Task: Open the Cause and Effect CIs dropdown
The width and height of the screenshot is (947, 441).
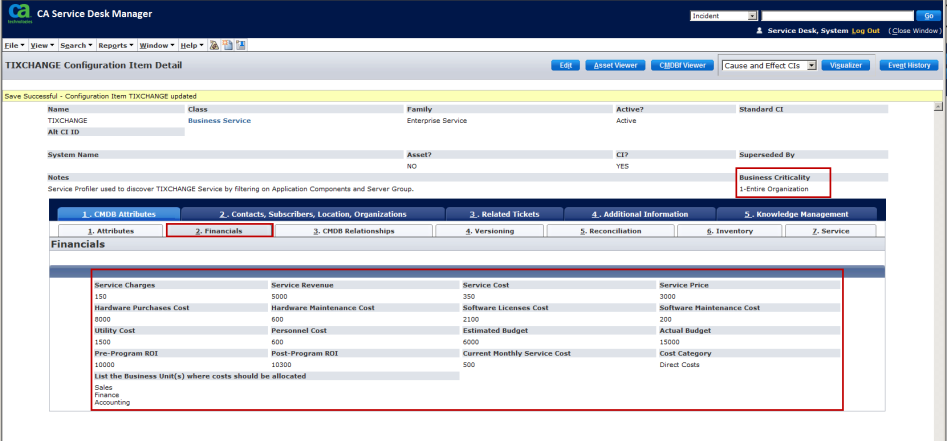Action: coord(769,65)
